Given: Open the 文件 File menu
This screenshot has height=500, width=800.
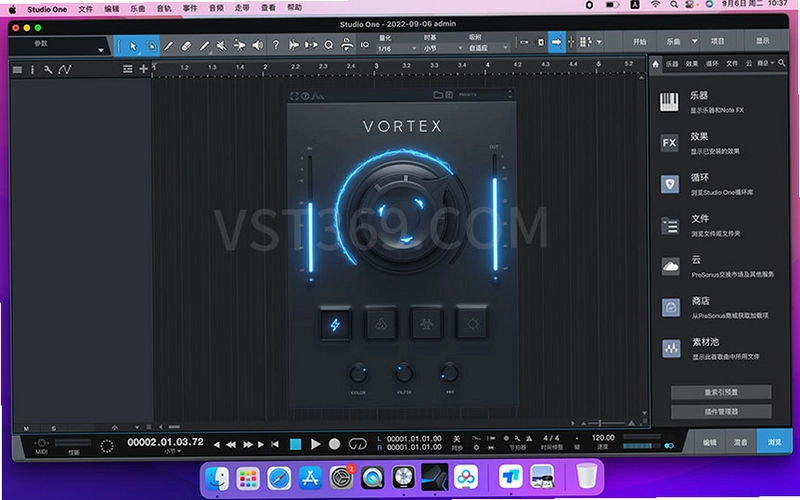Looking at the screenshot, I should point(85,9).
